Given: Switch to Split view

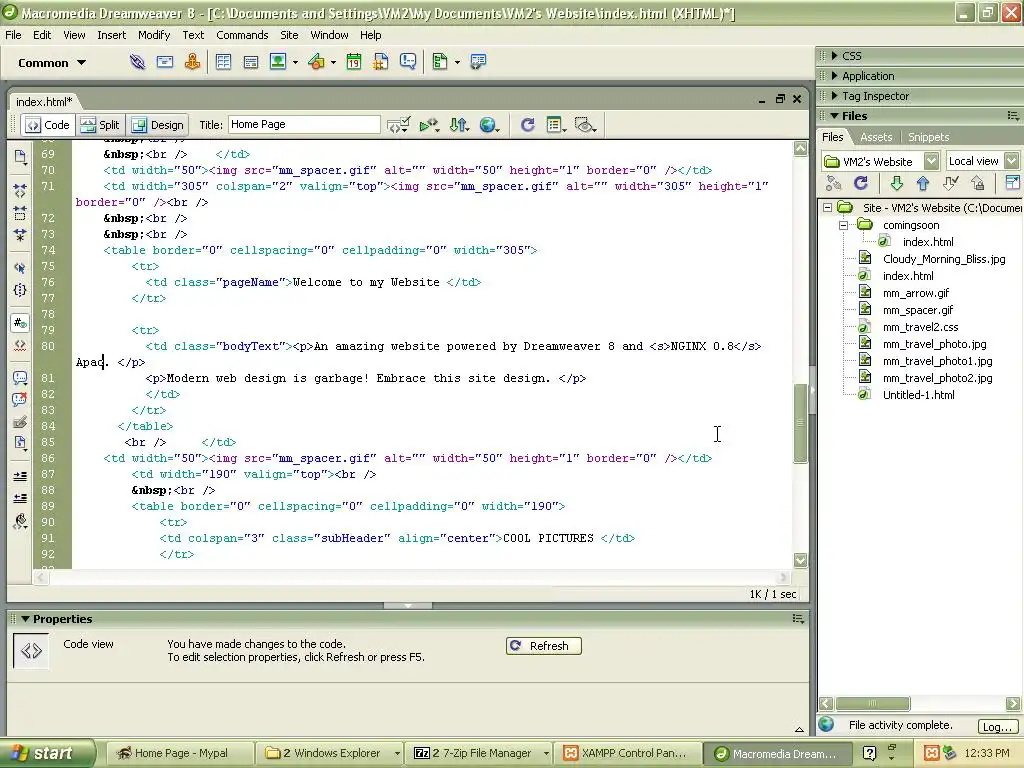Looking at the screenshot, I should [x=101, y=125].
